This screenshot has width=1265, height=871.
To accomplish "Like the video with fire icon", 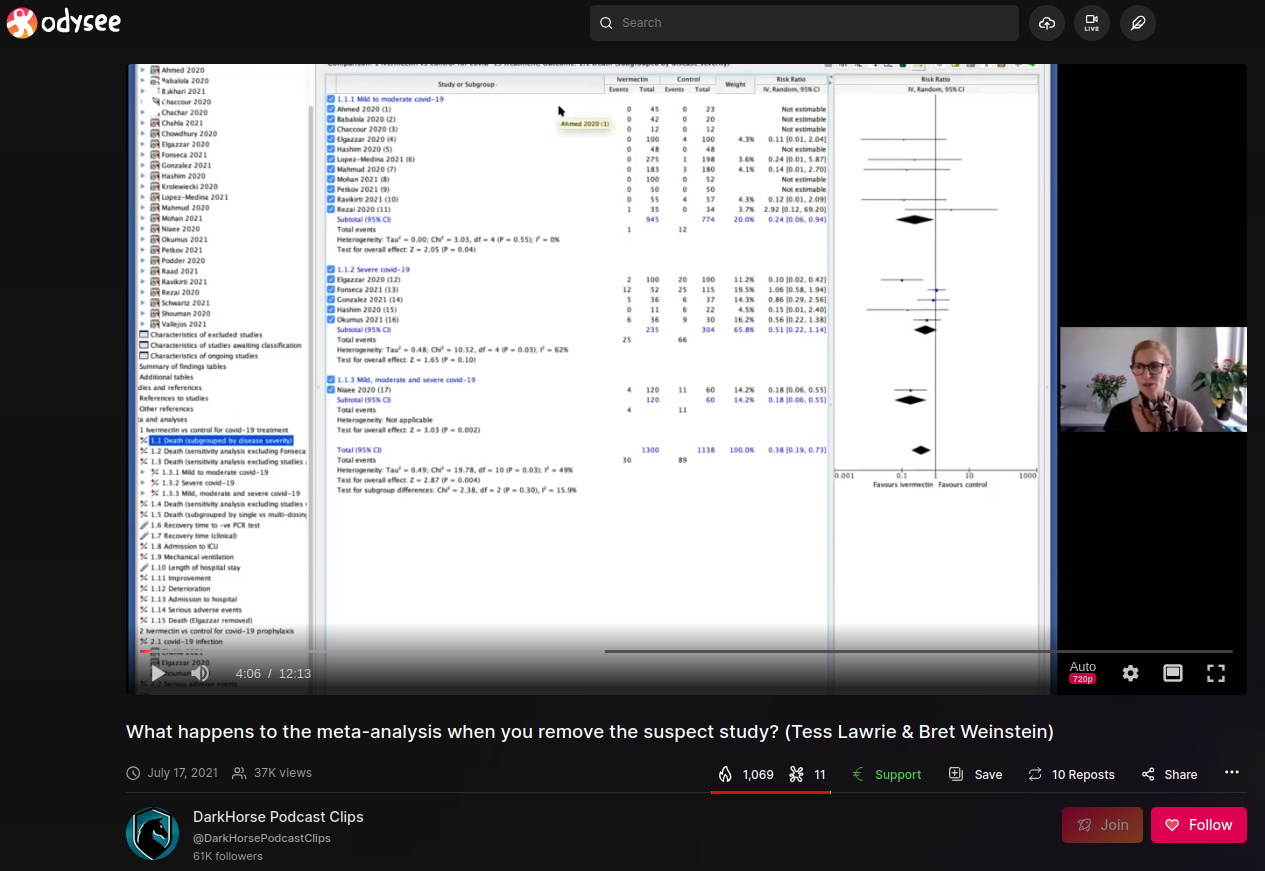I will tap(746, 774).
